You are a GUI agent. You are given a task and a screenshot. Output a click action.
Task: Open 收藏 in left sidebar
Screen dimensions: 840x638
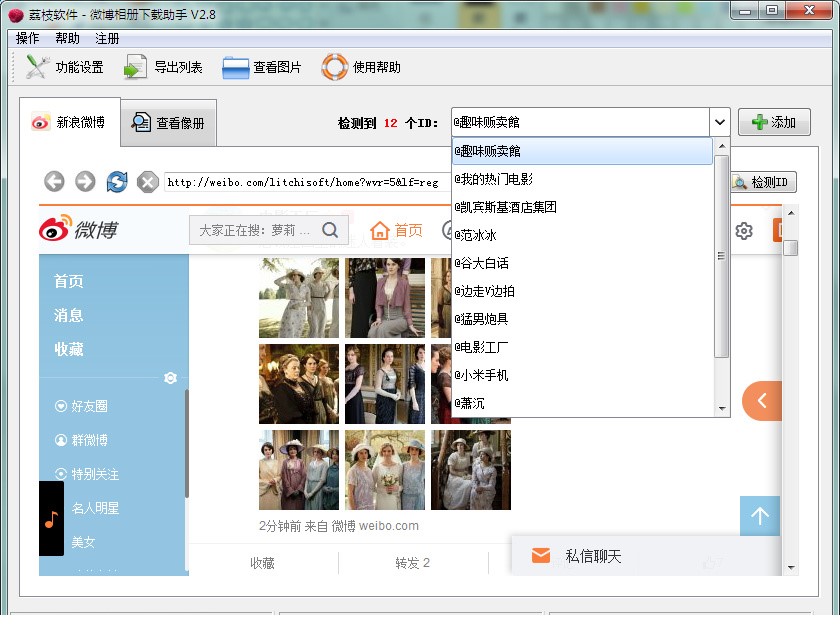[x=69, y=349]
